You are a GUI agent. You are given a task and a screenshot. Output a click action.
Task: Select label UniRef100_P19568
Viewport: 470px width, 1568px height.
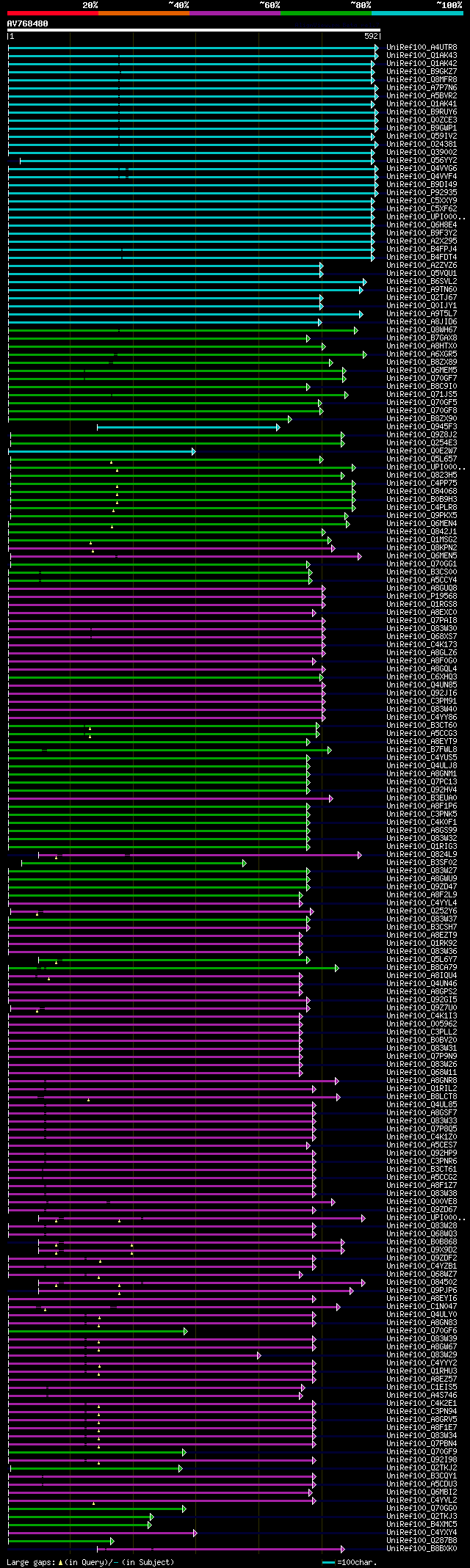(422, 597)
